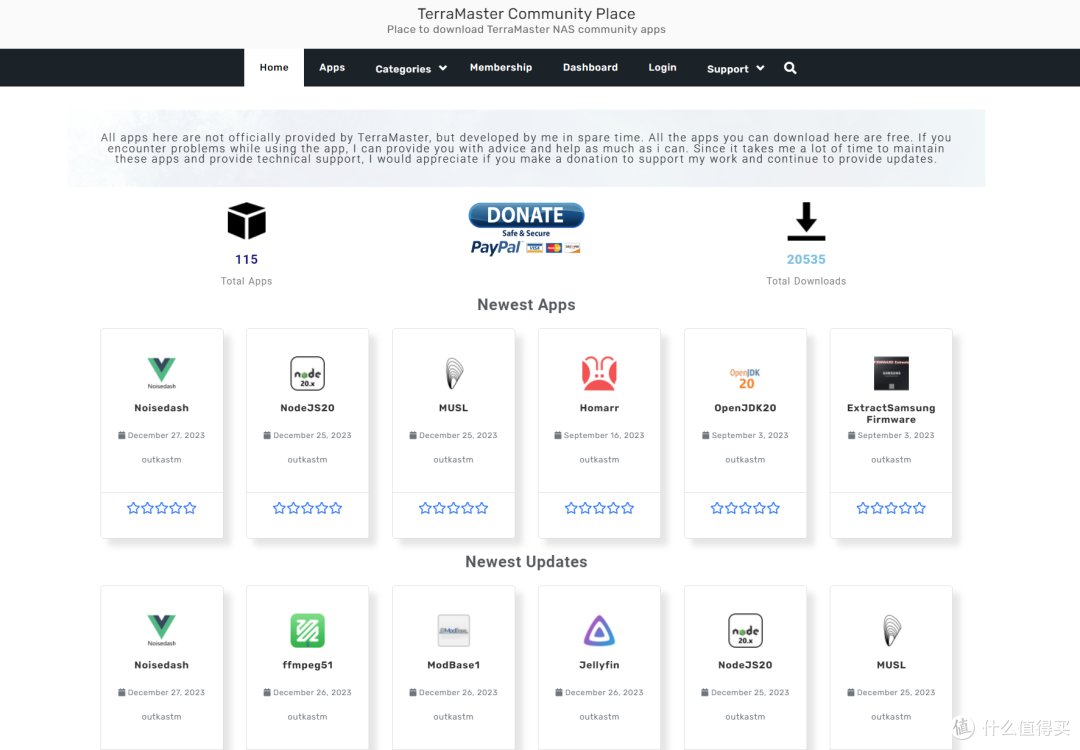The height and width of the screenshot is (750, 1080).
Task: Click the Total Downloads arrow icon
Action: (806, 221)
